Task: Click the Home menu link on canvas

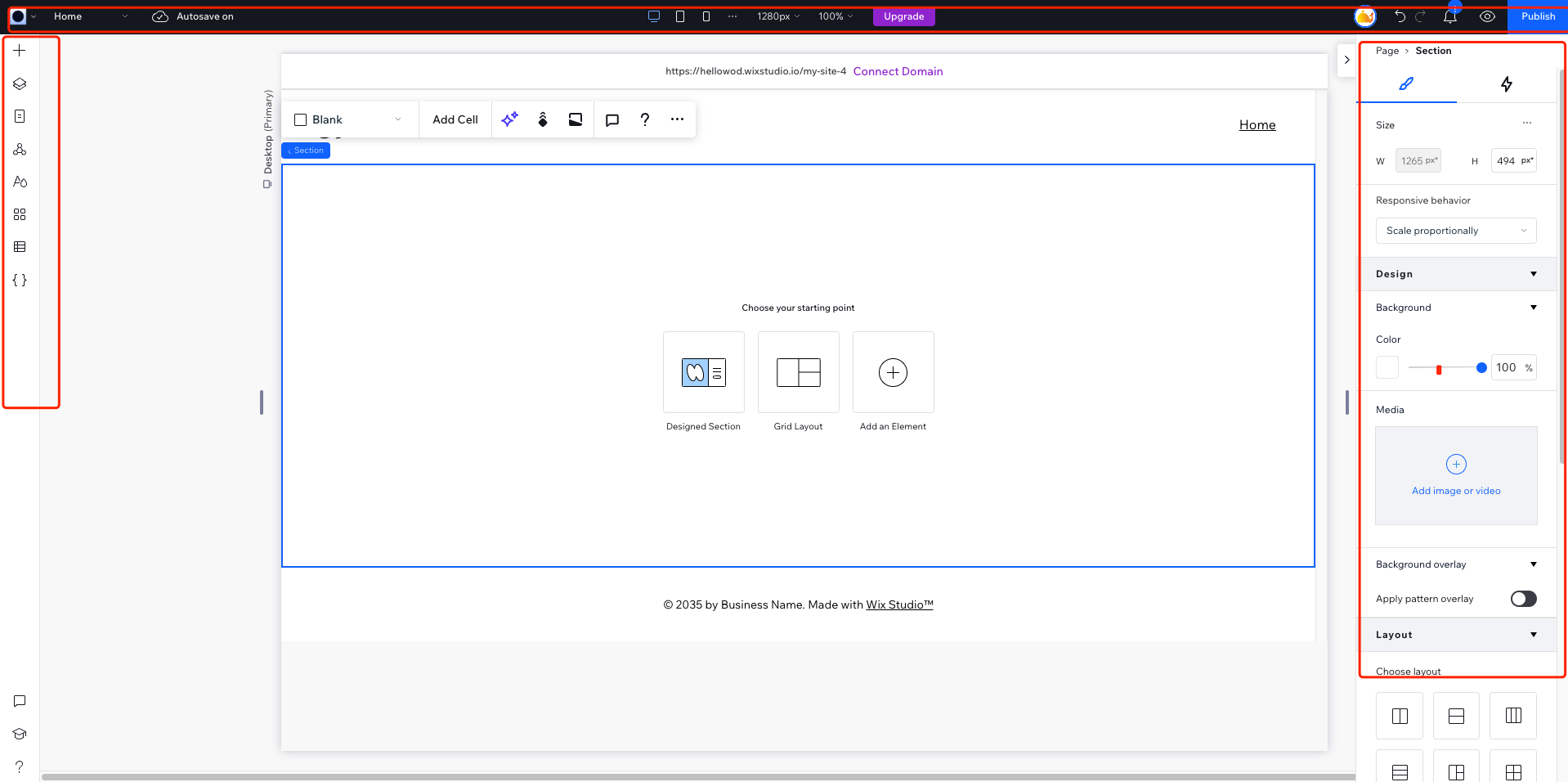Action: click(x=1257, y=124)
